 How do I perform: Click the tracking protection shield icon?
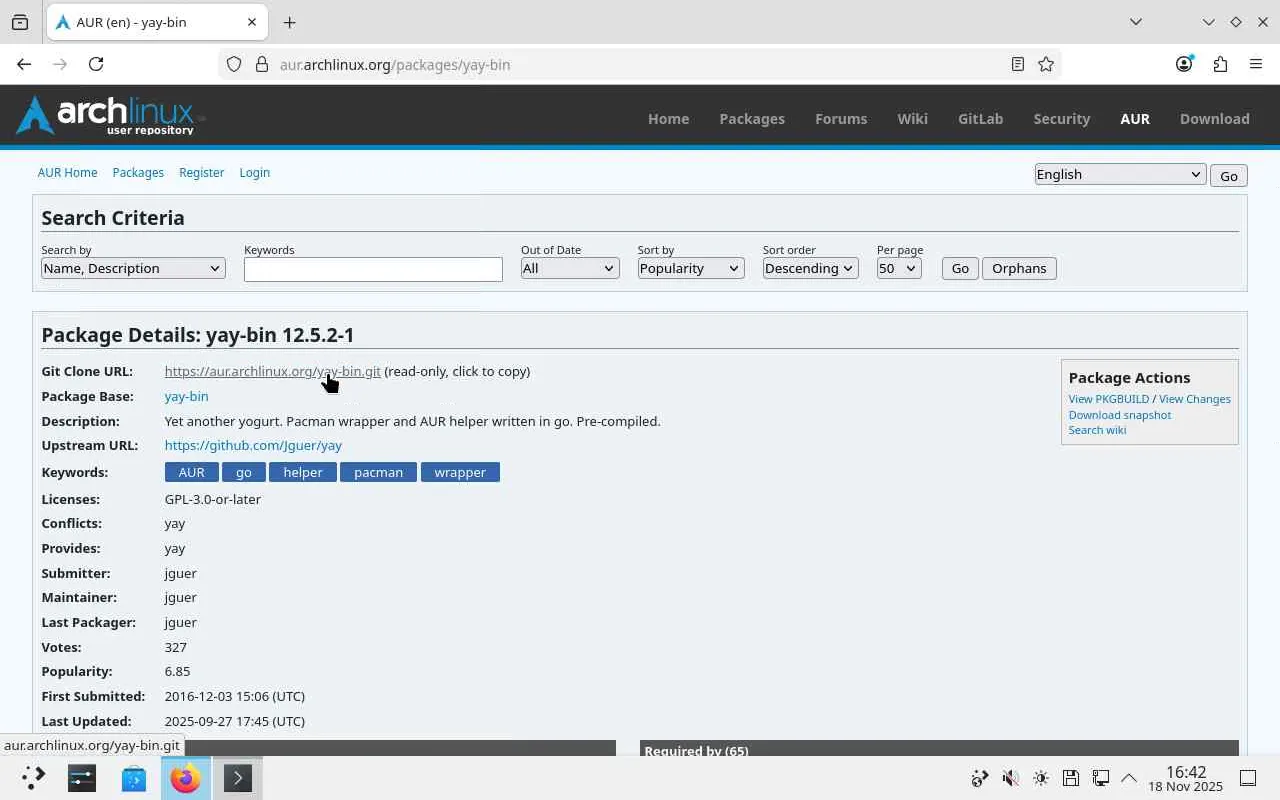pos(234,64)
